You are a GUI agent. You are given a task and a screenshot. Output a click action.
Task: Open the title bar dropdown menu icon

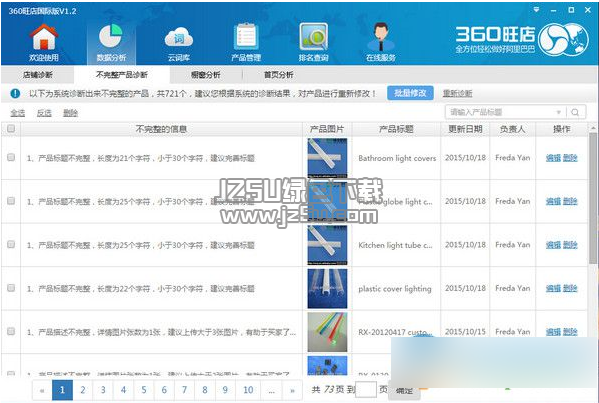click(536, 10)
